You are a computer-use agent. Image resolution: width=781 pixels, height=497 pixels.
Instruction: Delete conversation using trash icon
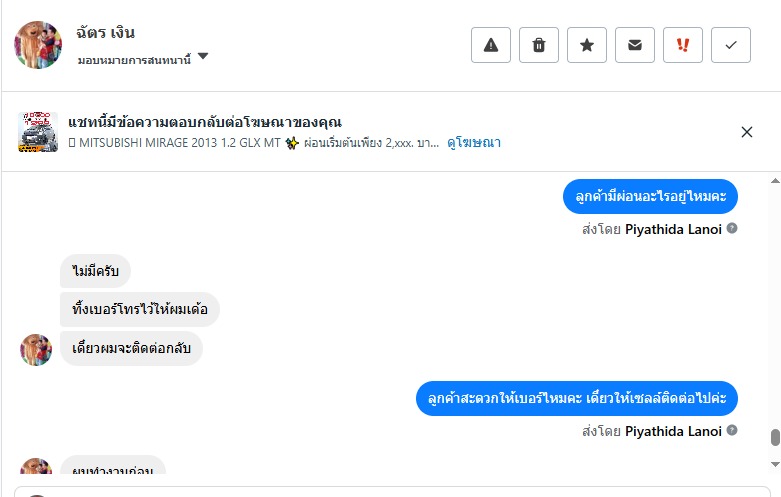539,45
